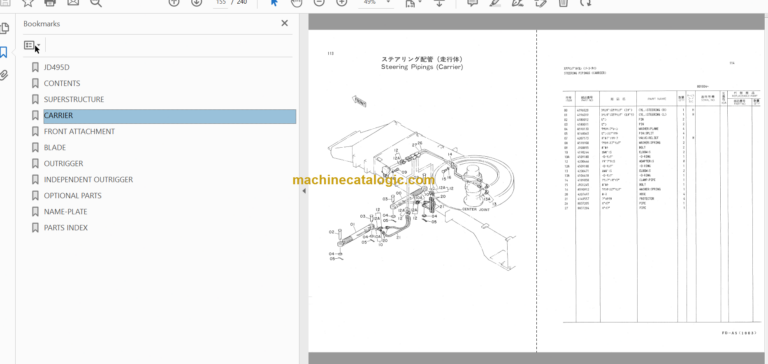
Task: Click the trash delete icon
Action: [563, 2]
